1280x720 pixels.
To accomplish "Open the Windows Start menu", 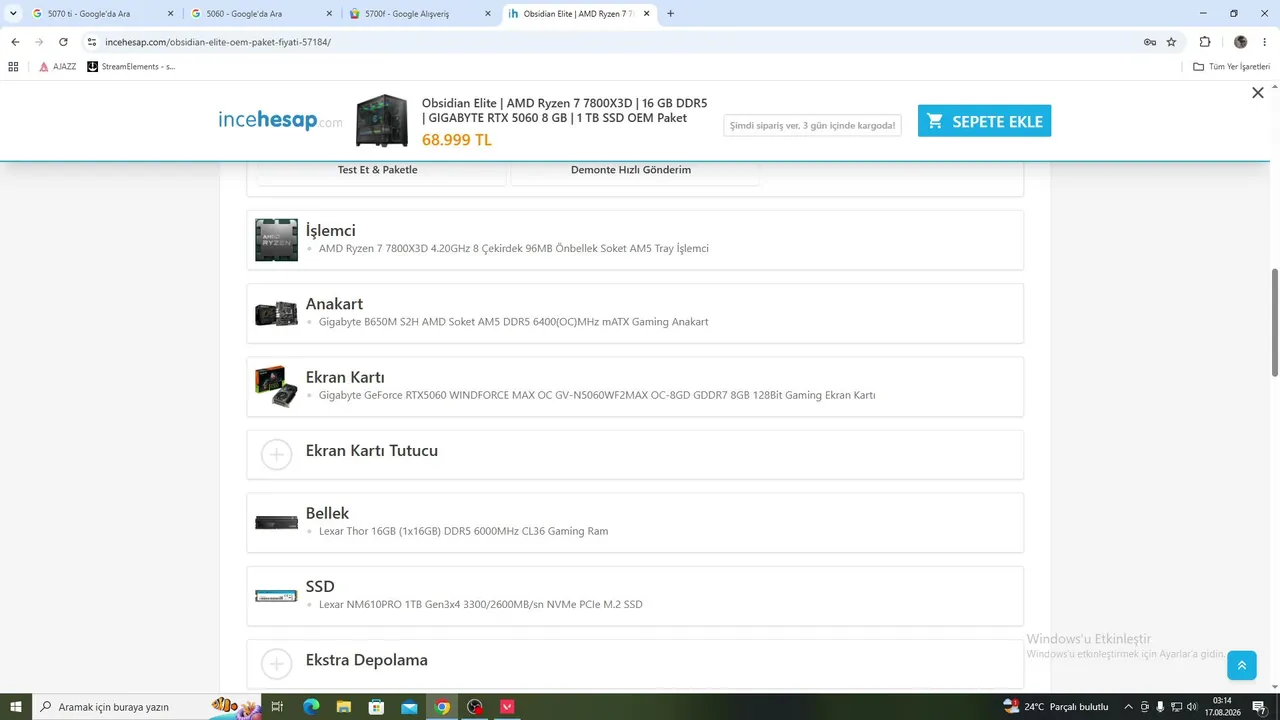I will point(15,707).
